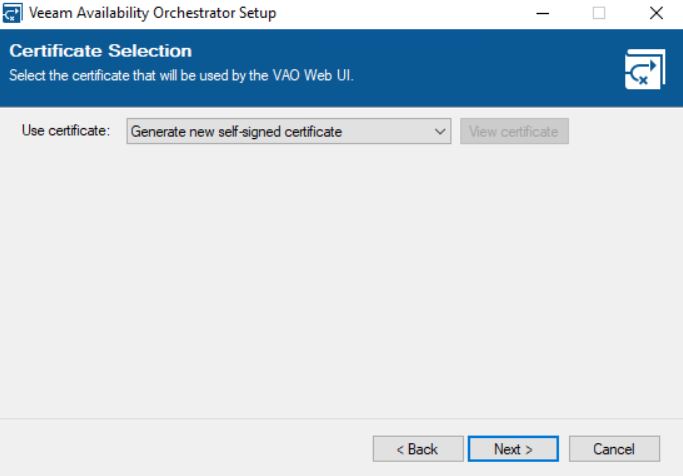Click empty footer area left of Back button

[x=183, y=449]
